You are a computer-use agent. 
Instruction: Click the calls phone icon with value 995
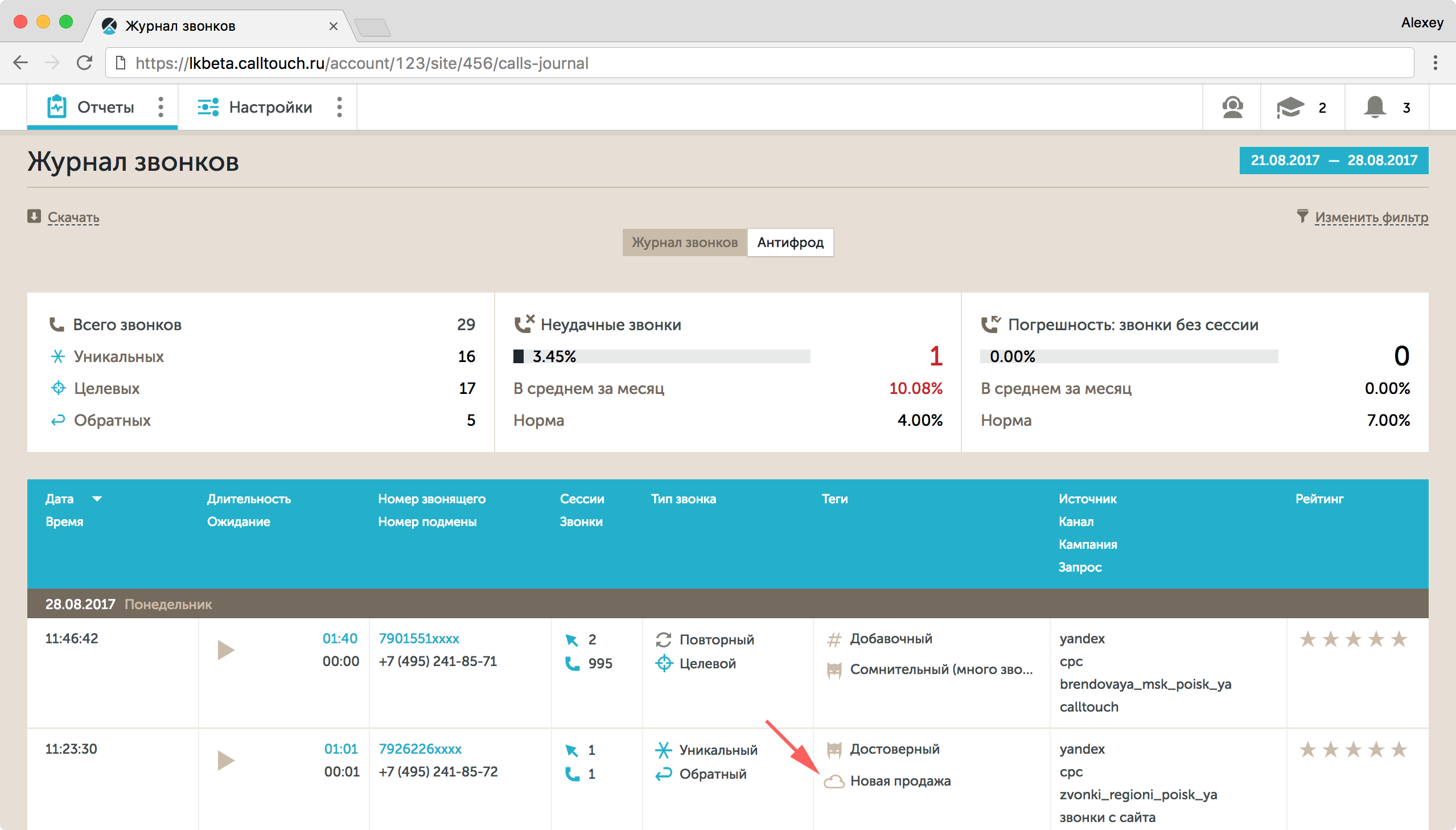pos(571,664)
